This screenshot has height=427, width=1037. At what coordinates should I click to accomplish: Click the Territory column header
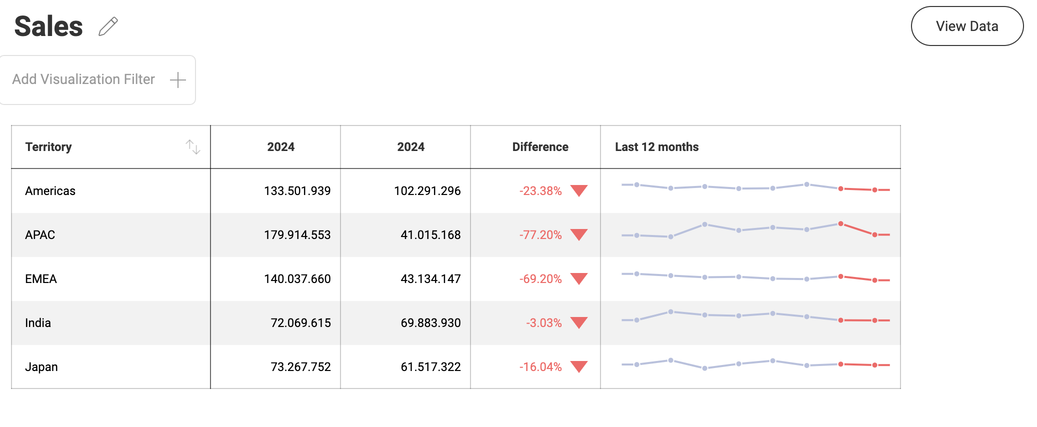coord(111,147)
